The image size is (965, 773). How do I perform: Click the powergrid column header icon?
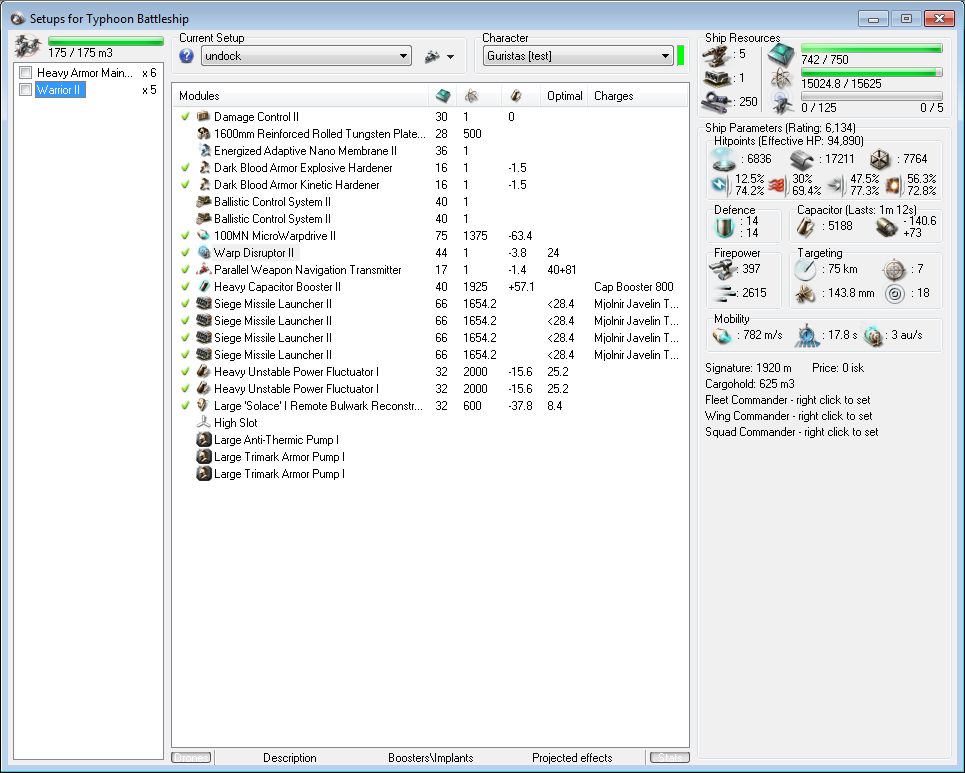click(470, 96)
